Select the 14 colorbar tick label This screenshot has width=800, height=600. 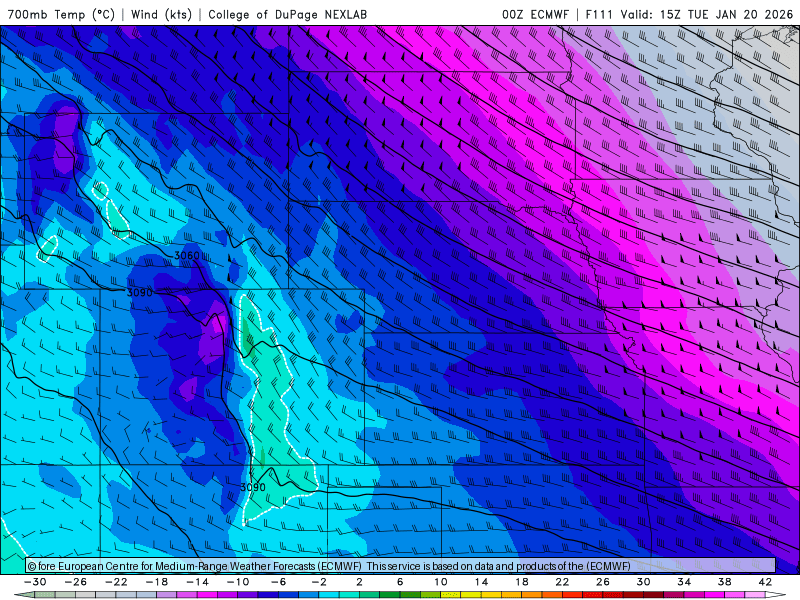(x=481, y=582)
